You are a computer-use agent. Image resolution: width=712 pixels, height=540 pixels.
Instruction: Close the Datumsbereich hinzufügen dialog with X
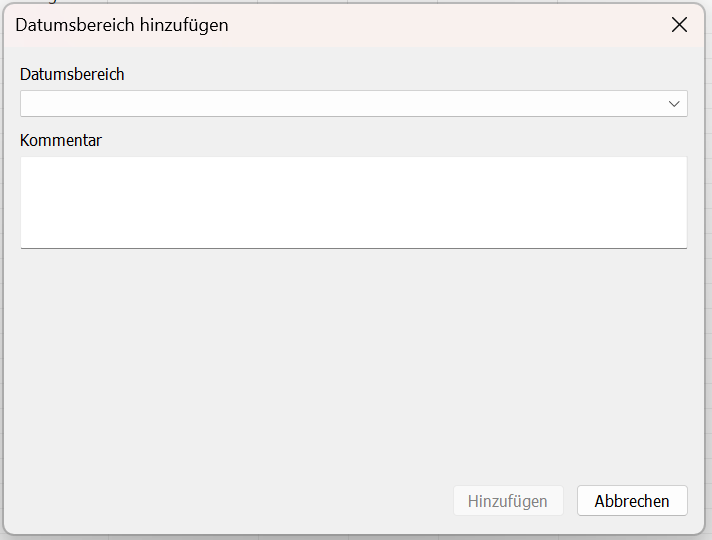(679, 25)
